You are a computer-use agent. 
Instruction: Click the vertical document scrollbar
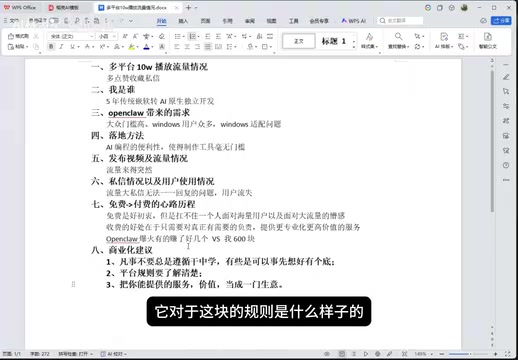(x=492, y=140)
